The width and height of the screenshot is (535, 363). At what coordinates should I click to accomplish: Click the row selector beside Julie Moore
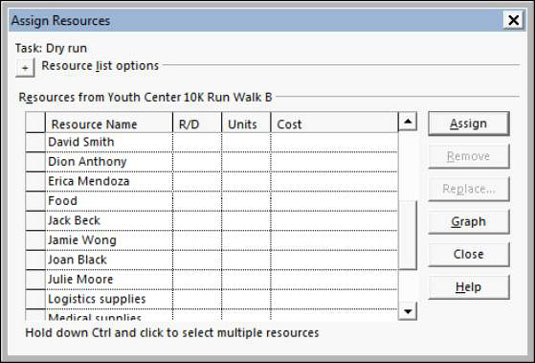[35, 279]
